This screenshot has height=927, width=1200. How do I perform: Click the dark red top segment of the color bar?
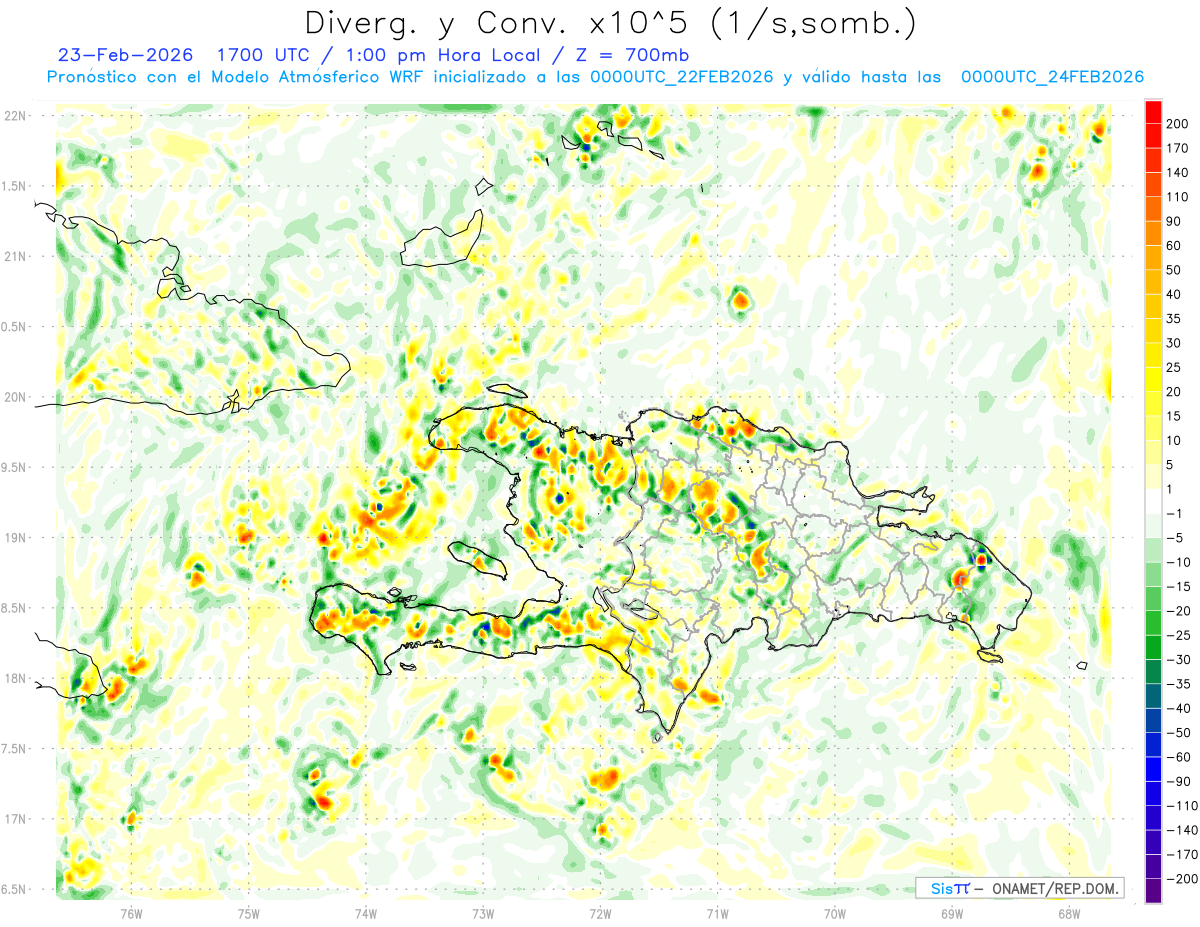1153,112
